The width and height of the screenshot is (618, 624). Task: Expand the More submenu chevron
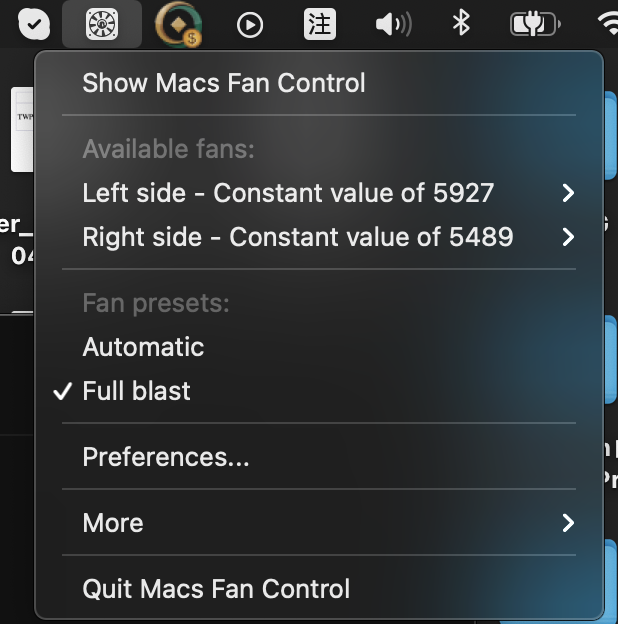pos(568,523)
